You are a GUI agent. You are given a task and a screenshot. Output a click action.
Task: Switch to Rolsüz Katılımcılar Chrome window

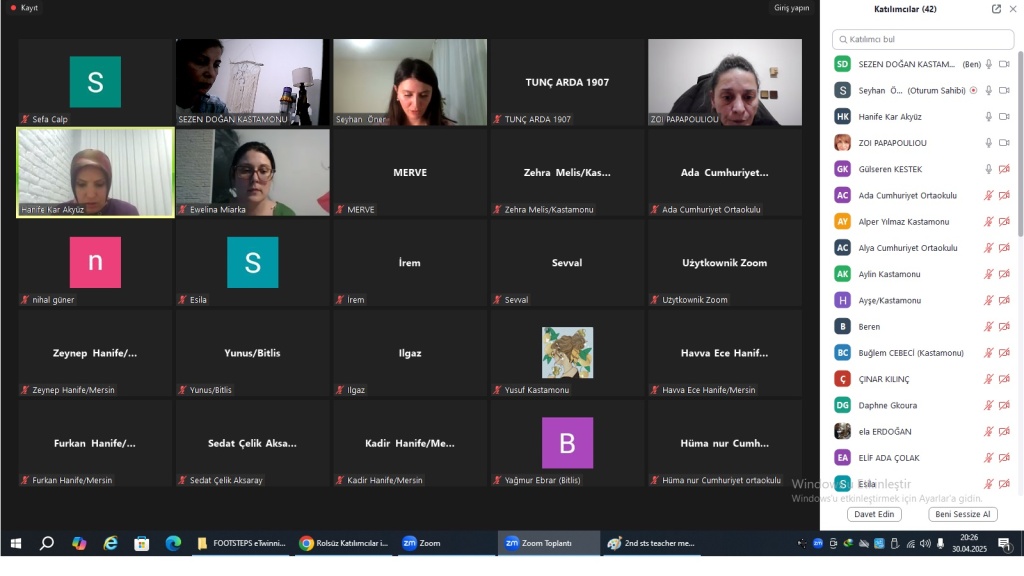[x=342, y=543]
